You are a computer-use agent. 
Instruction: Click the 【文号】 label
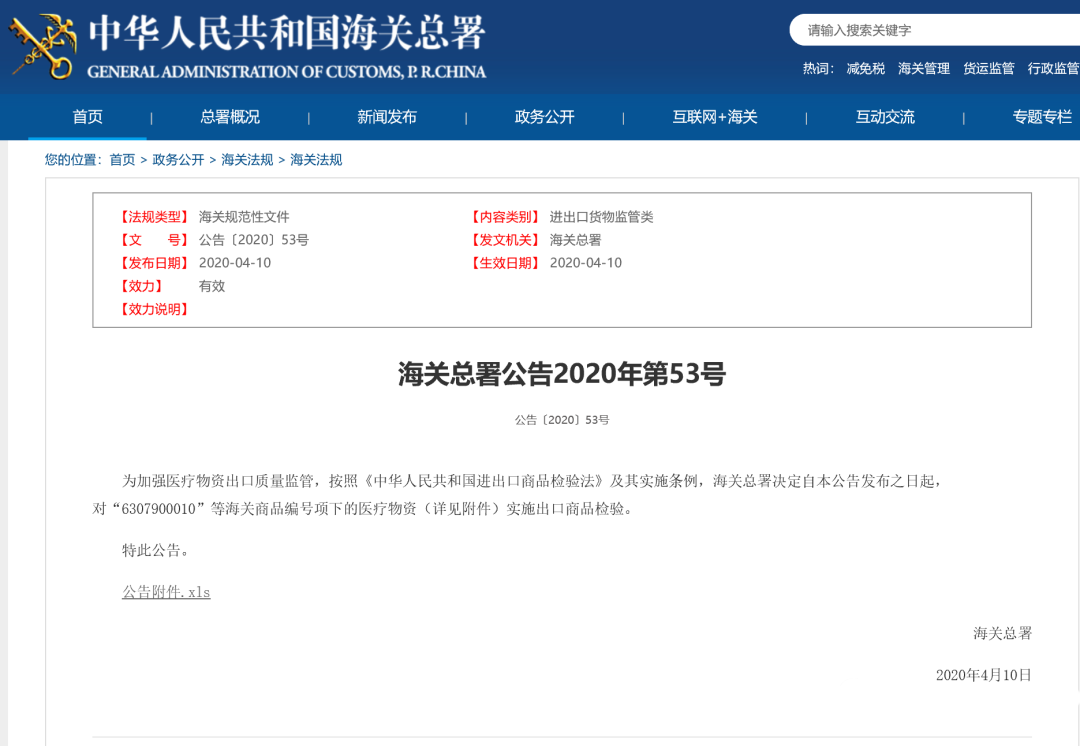(152, 240)
